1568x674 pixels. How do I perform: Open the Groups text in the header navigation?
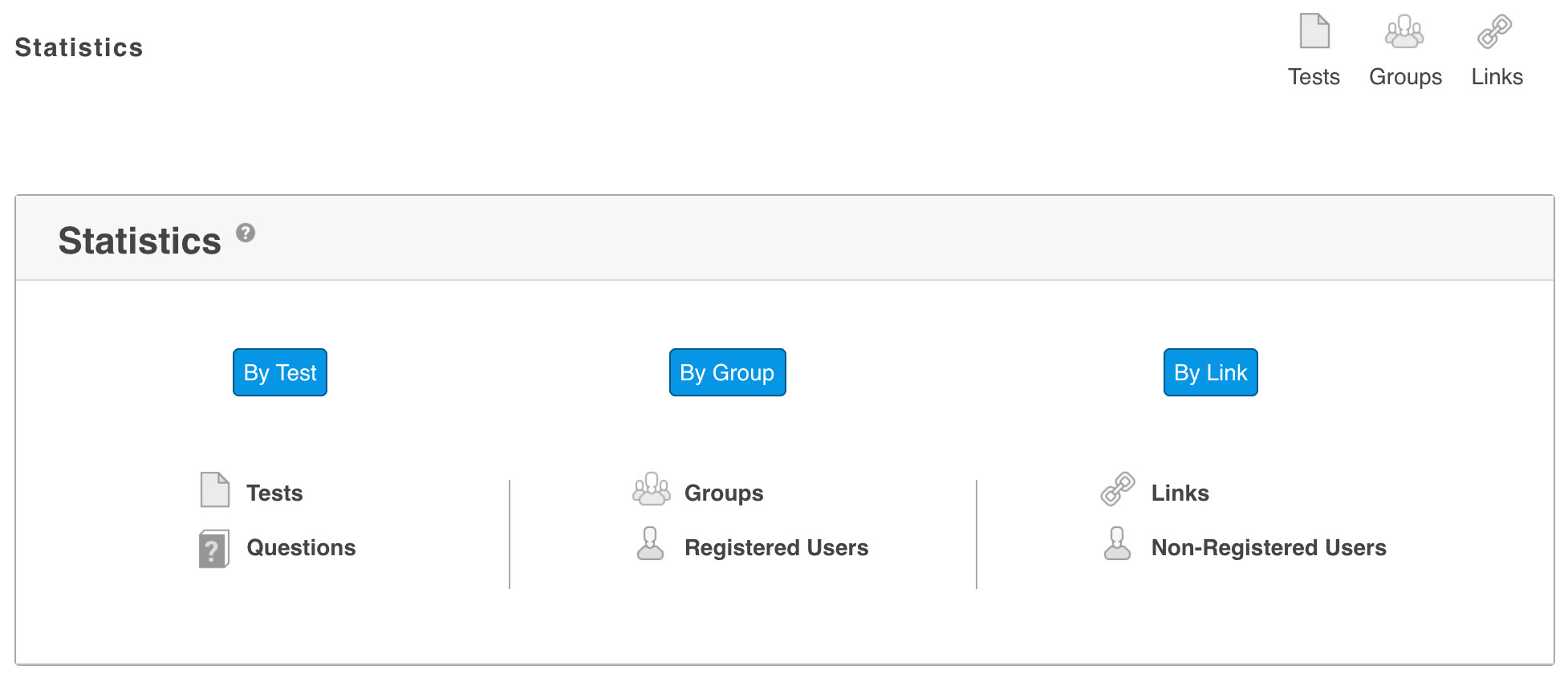(1405, 77)
